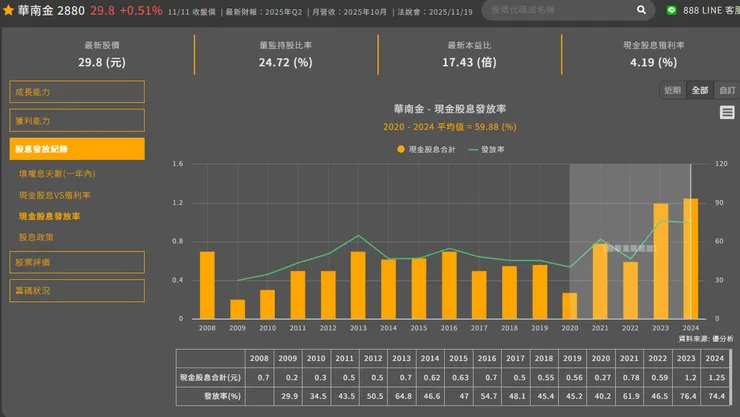Click table cell with payout rate 64.8
The width and height of the screenshot is (740, 417).
click(403, 396)
